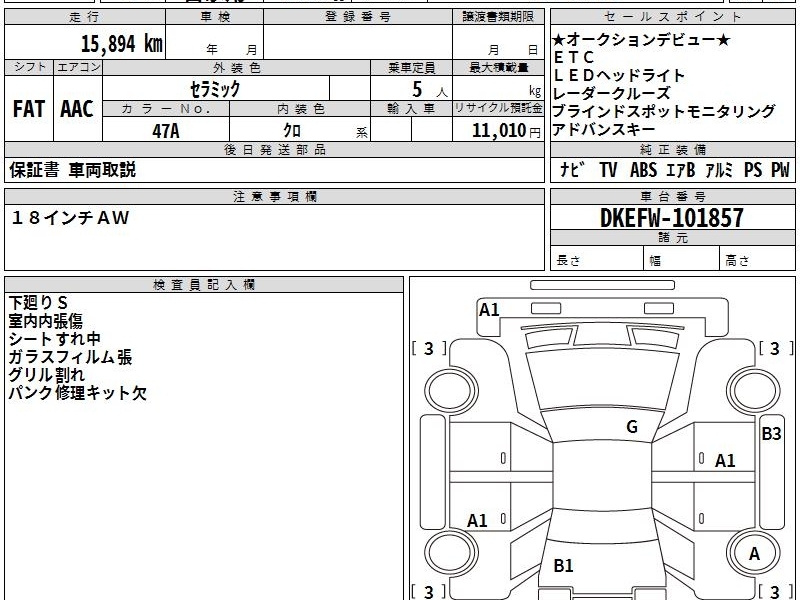Click the セールスポイント header

coord(672,17)
